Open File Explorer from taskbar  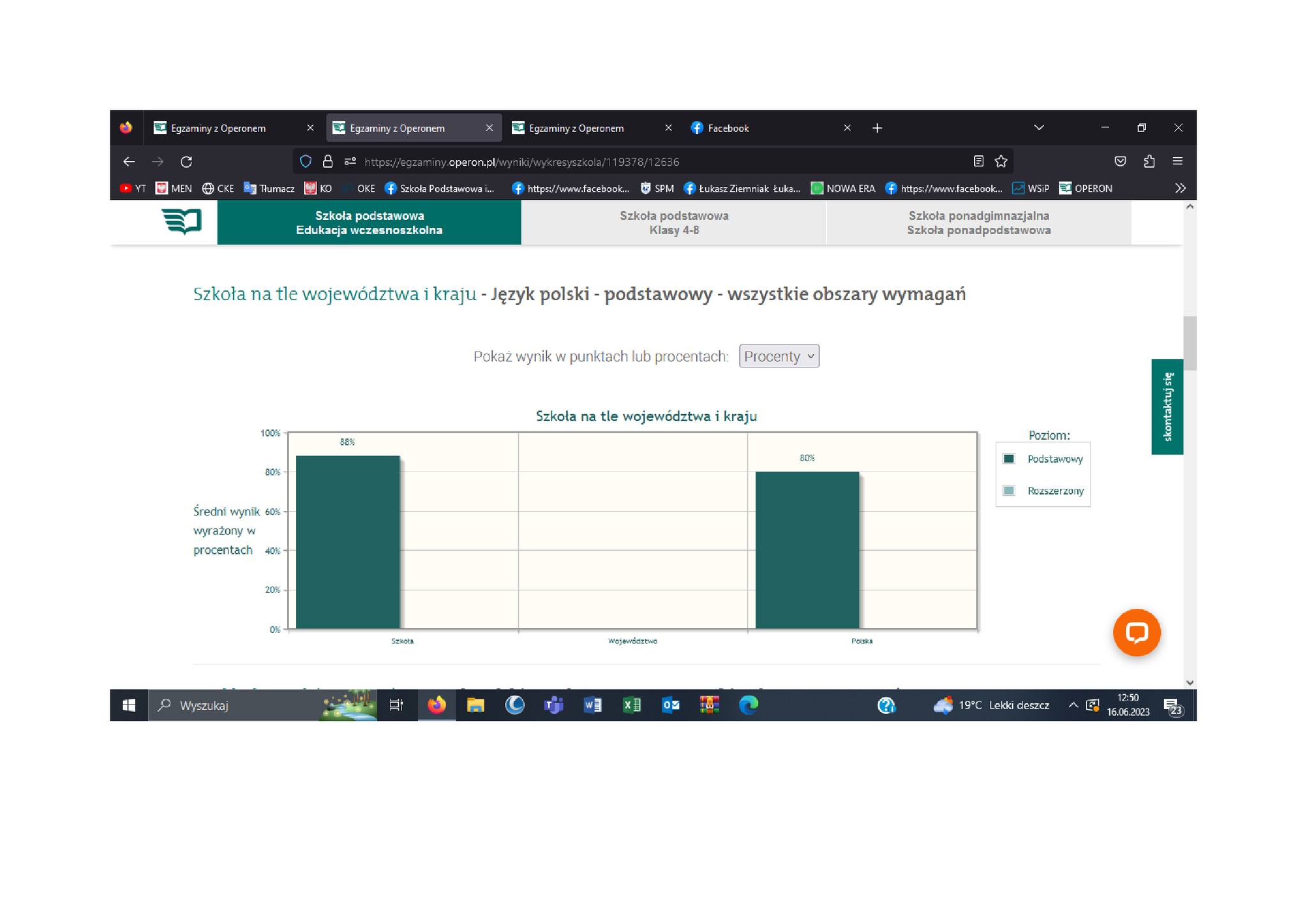(x=475, y=705)
